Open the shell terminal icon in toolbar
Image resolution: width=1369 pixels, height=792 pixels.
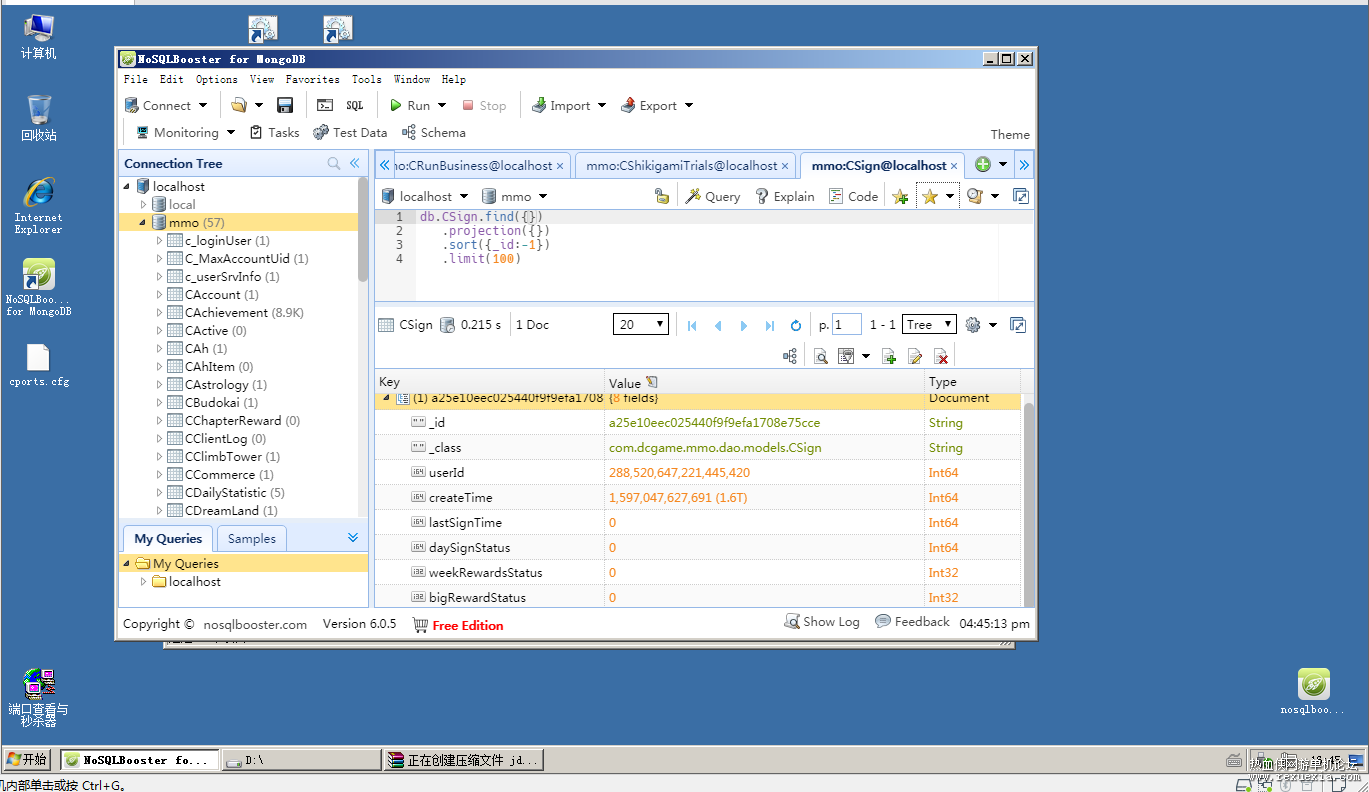[x=325, y=105]
